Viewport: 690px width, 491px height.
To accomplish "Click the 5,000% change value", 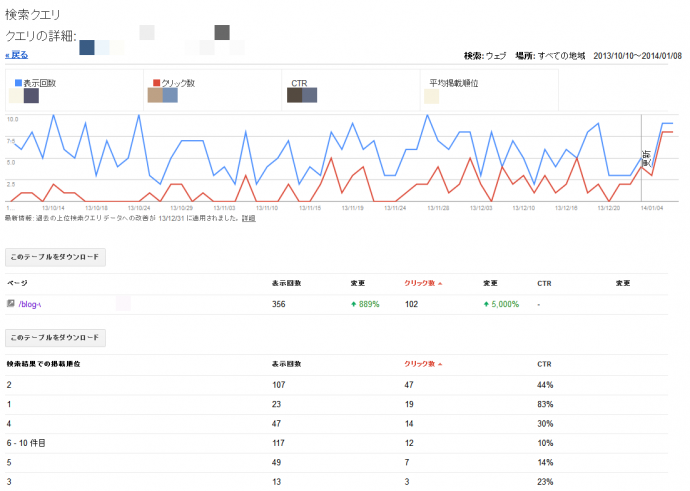I will (505, 304).
